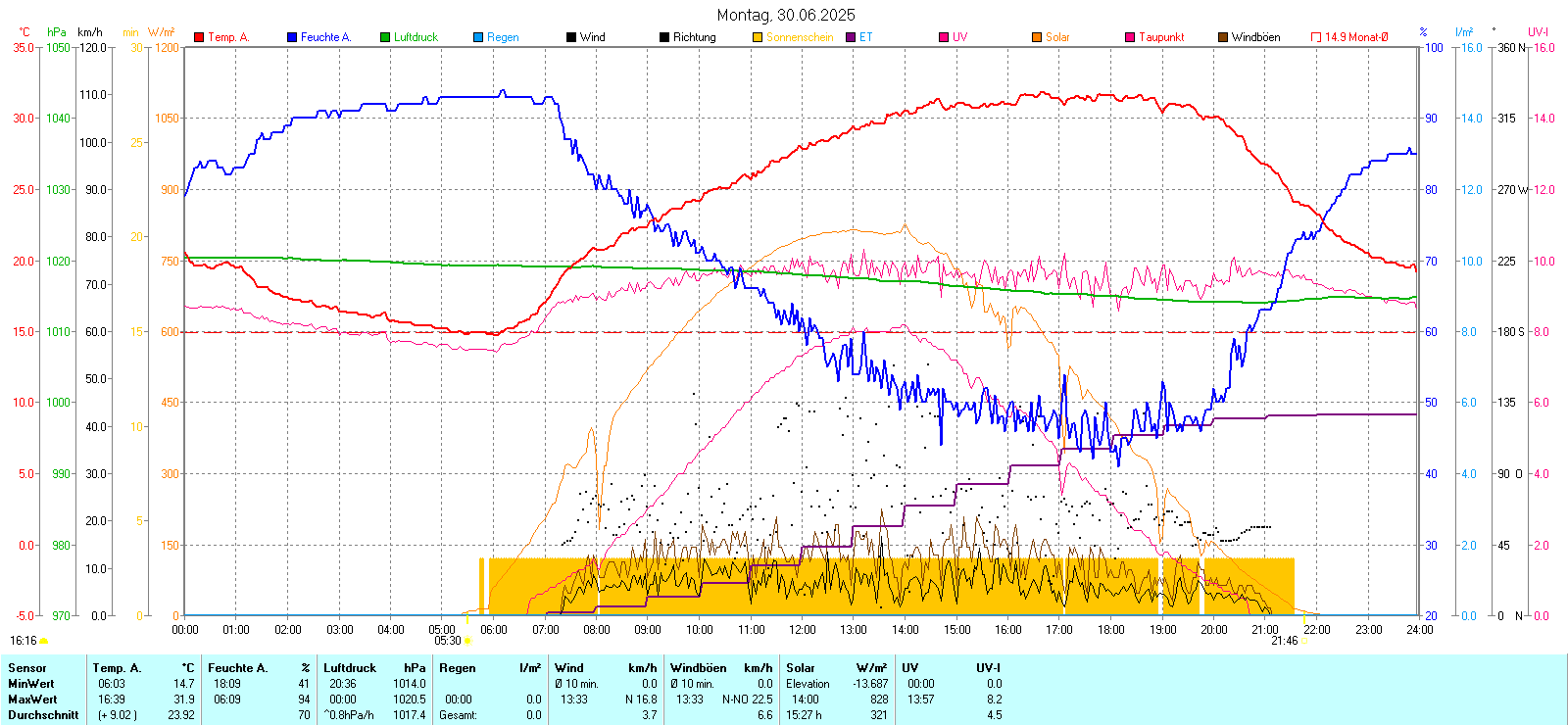The height and width of the screenshot is (725, 1568).
Task: Toggle the Richtung series legend marker
Action: tap(664, 37)
